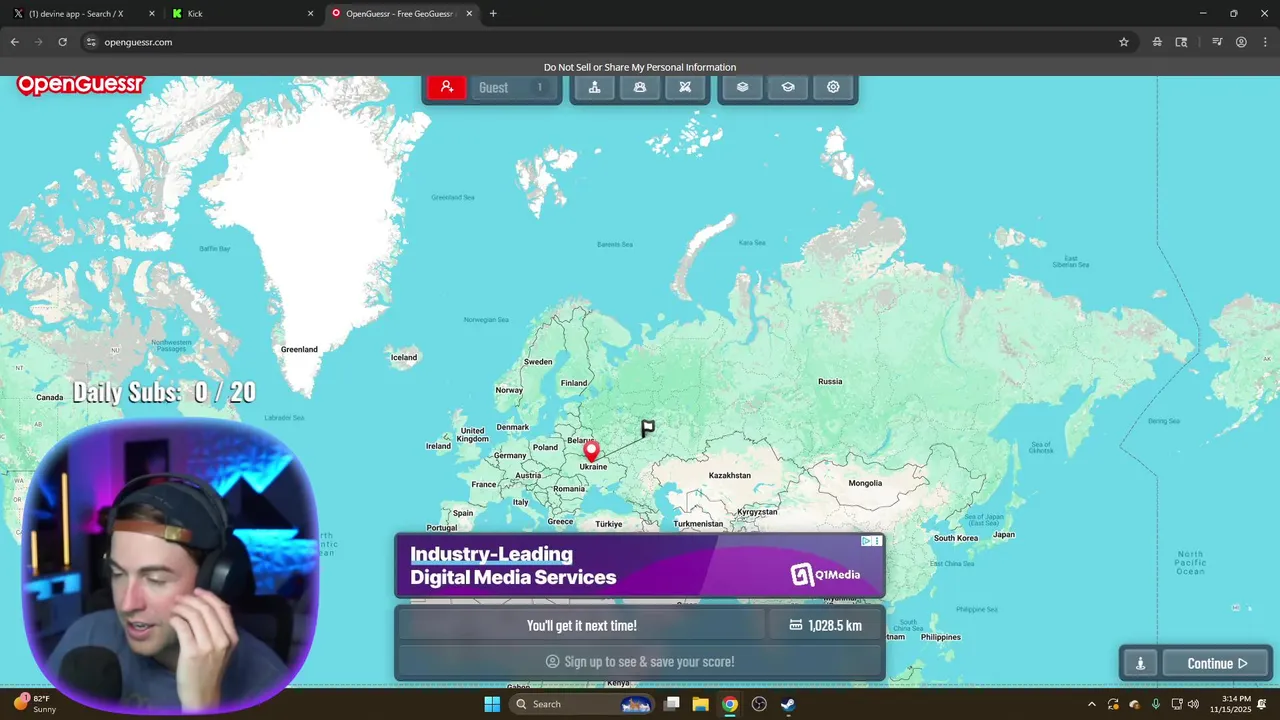View site information icon in address bar
The height and width of the screenshot is (720, 1280).
[x=91, y=42]
